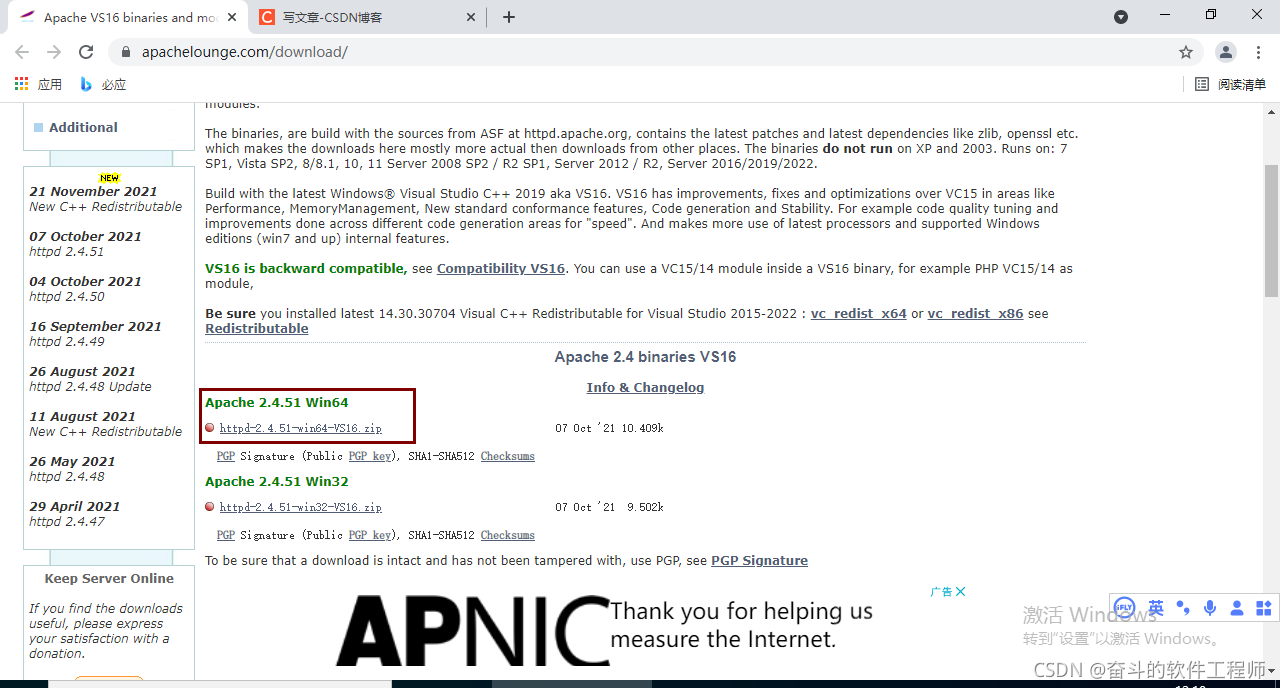Click the input method microphone icon
The height and width of the screenshot is (688, 1280).
pos(1210,607)
